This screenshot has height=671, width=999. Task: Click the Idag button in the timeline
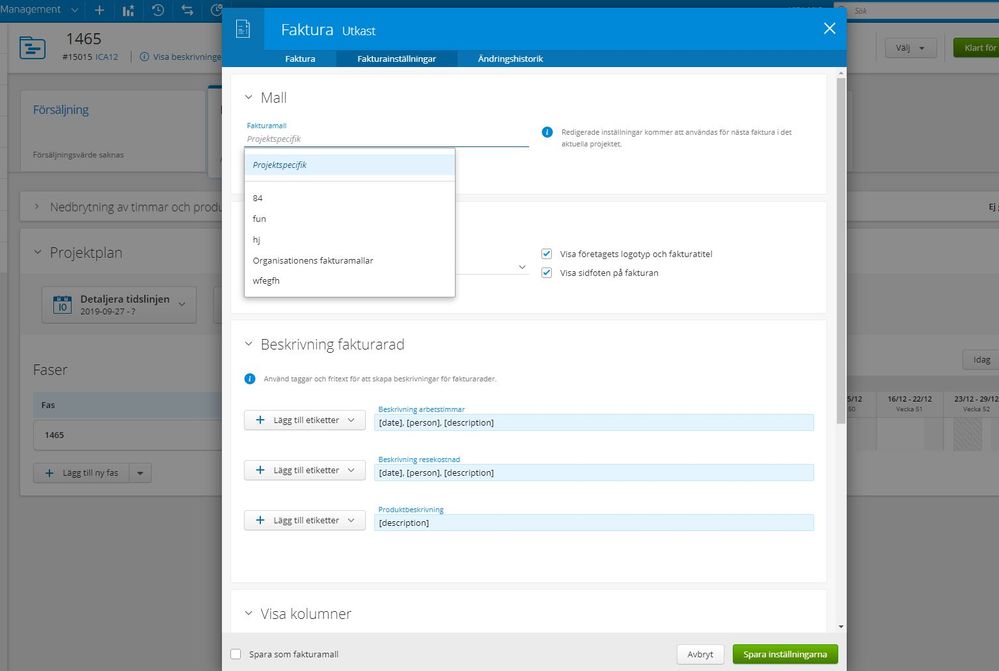pos(981,359)
